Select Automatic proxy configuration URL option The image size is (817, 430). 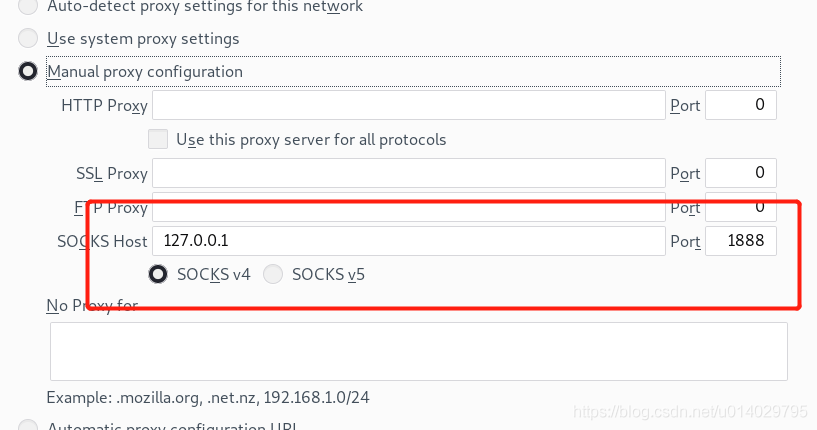[x=29, y=427]
